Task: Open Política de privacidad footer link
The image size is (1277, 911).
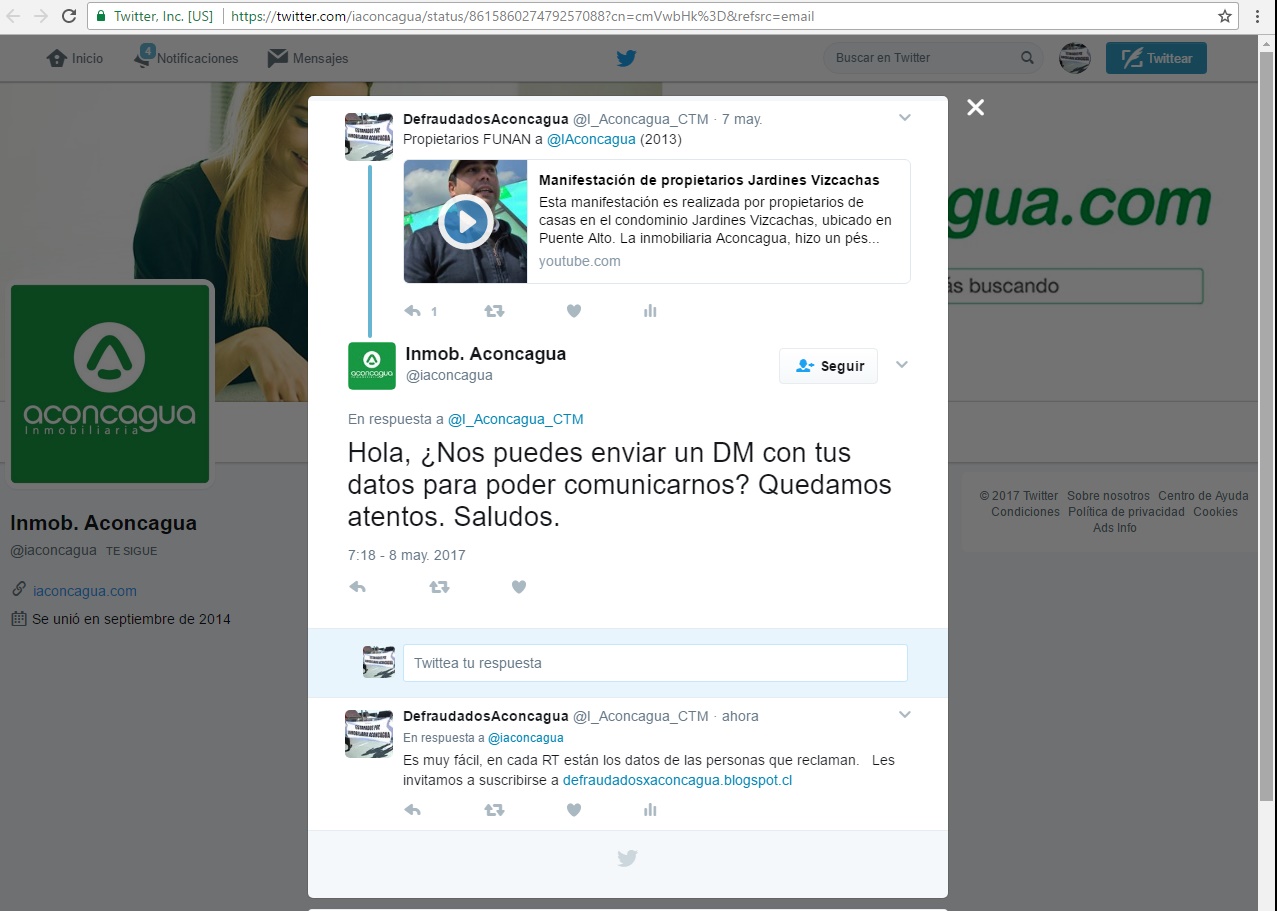Action: point(1126,512)
